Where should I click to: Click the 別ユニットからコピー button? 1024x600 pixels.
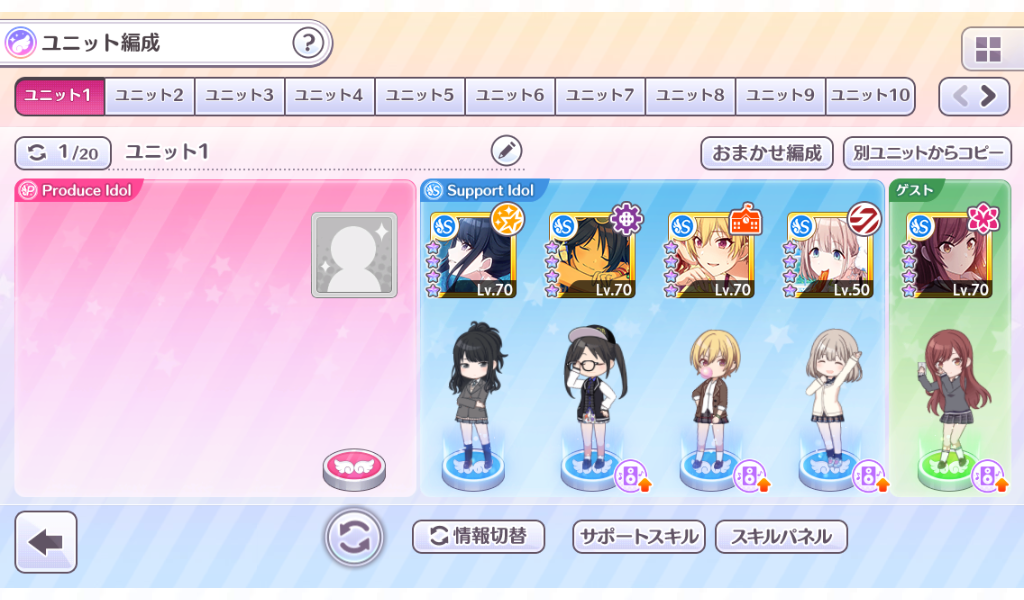pos(927,153)
